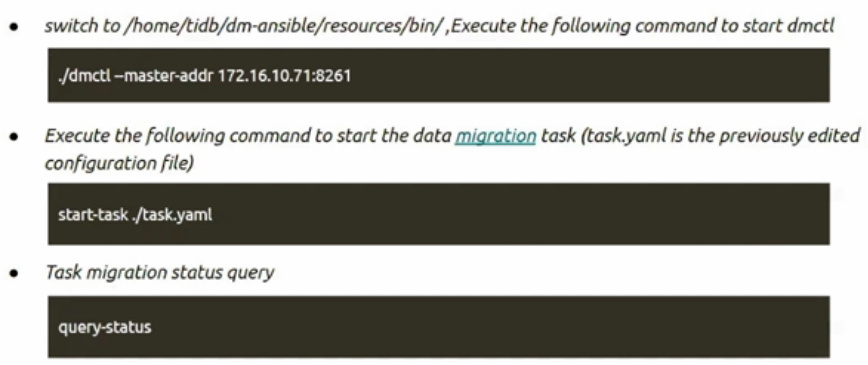Click the word dmctl ending the first instruction
868x365 pixels.
[x=810, y=27]
